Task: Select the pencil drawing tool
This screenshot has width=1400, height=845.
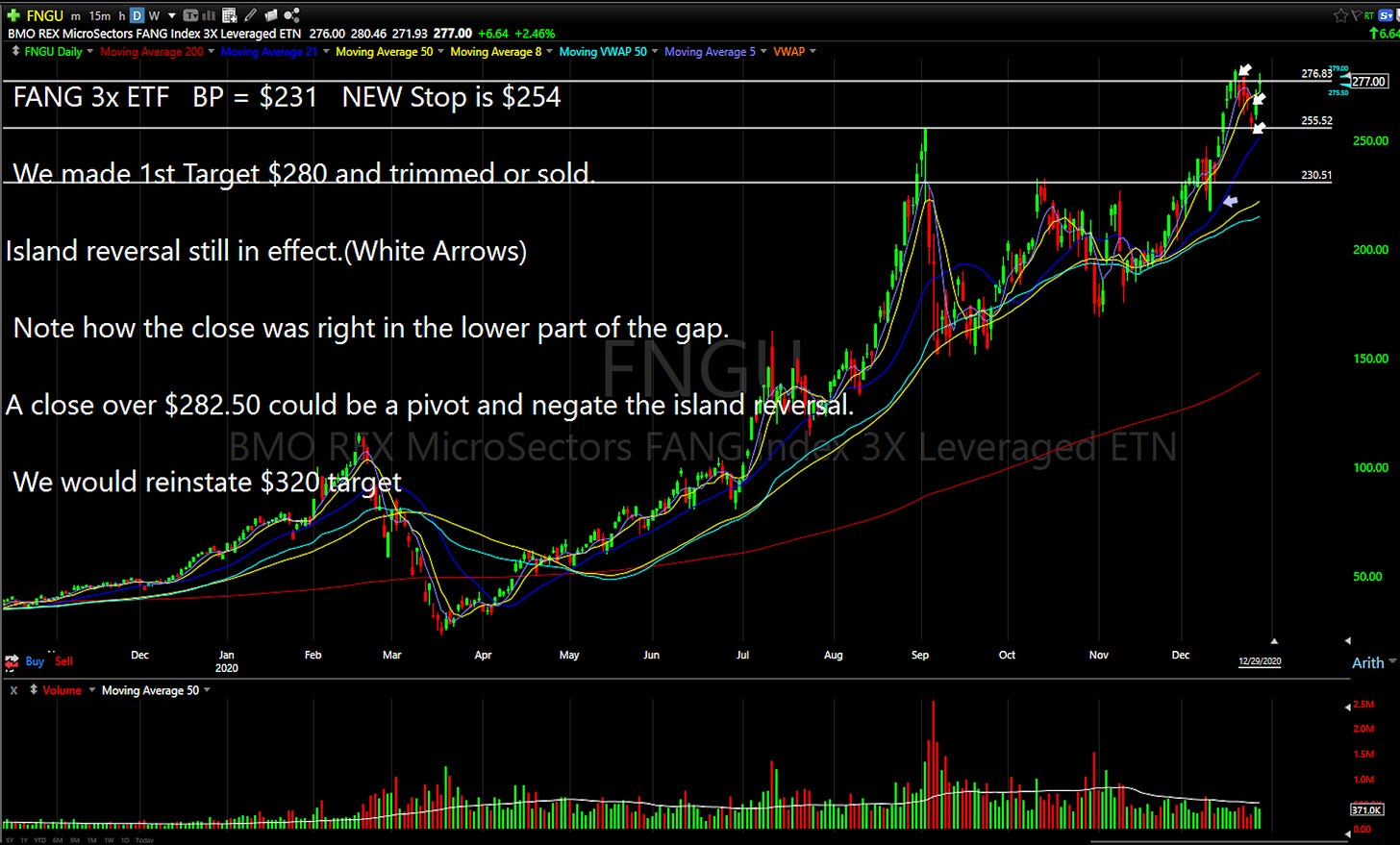Action: [x=250, y=15]
